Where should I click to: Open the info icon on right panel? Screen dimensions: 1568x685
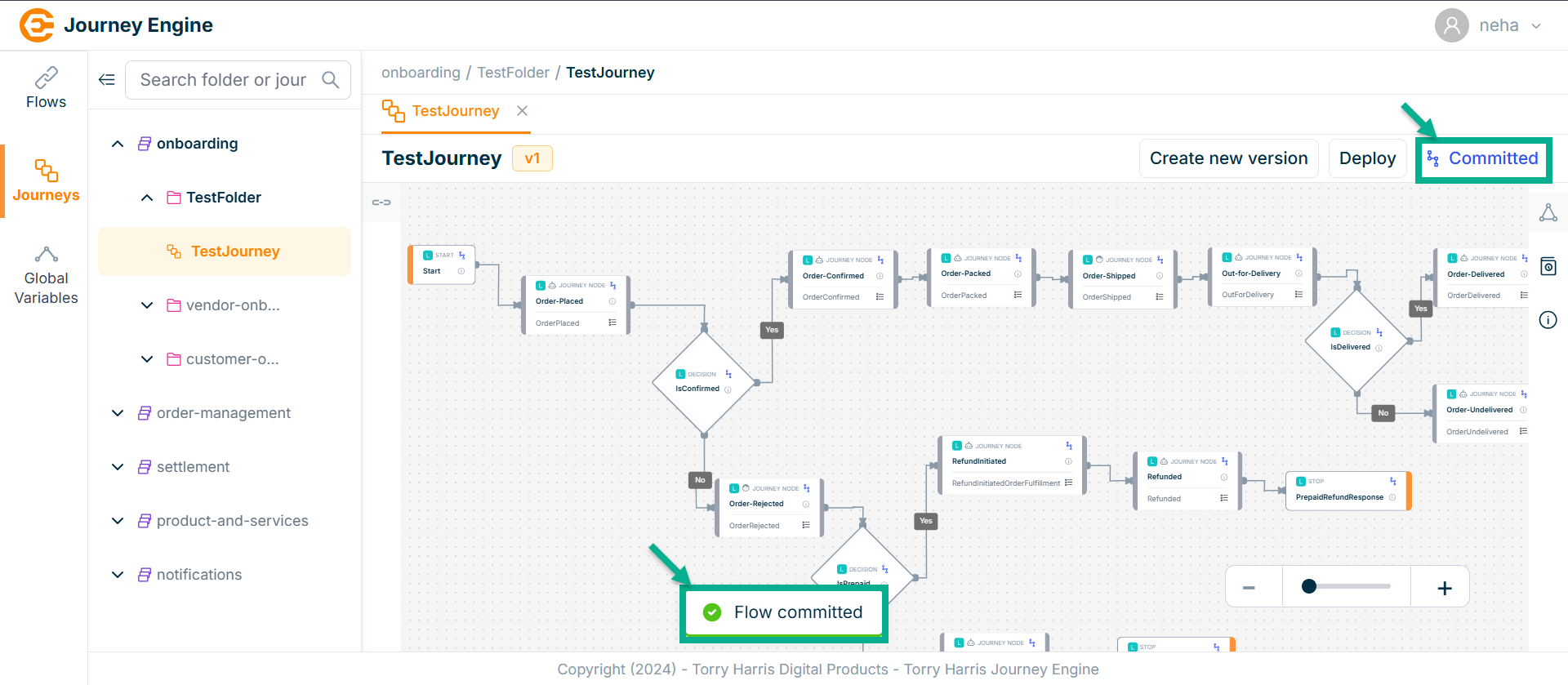tap(1548, 320)
